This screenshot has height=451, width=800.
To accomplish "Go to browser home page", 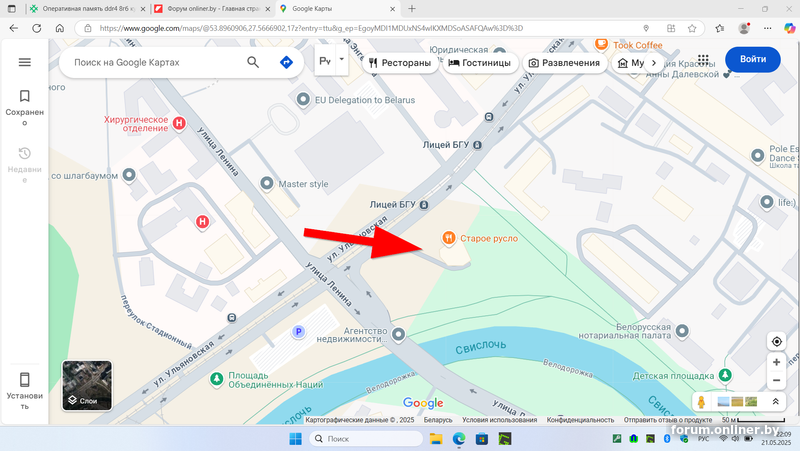I will (60, 28).
